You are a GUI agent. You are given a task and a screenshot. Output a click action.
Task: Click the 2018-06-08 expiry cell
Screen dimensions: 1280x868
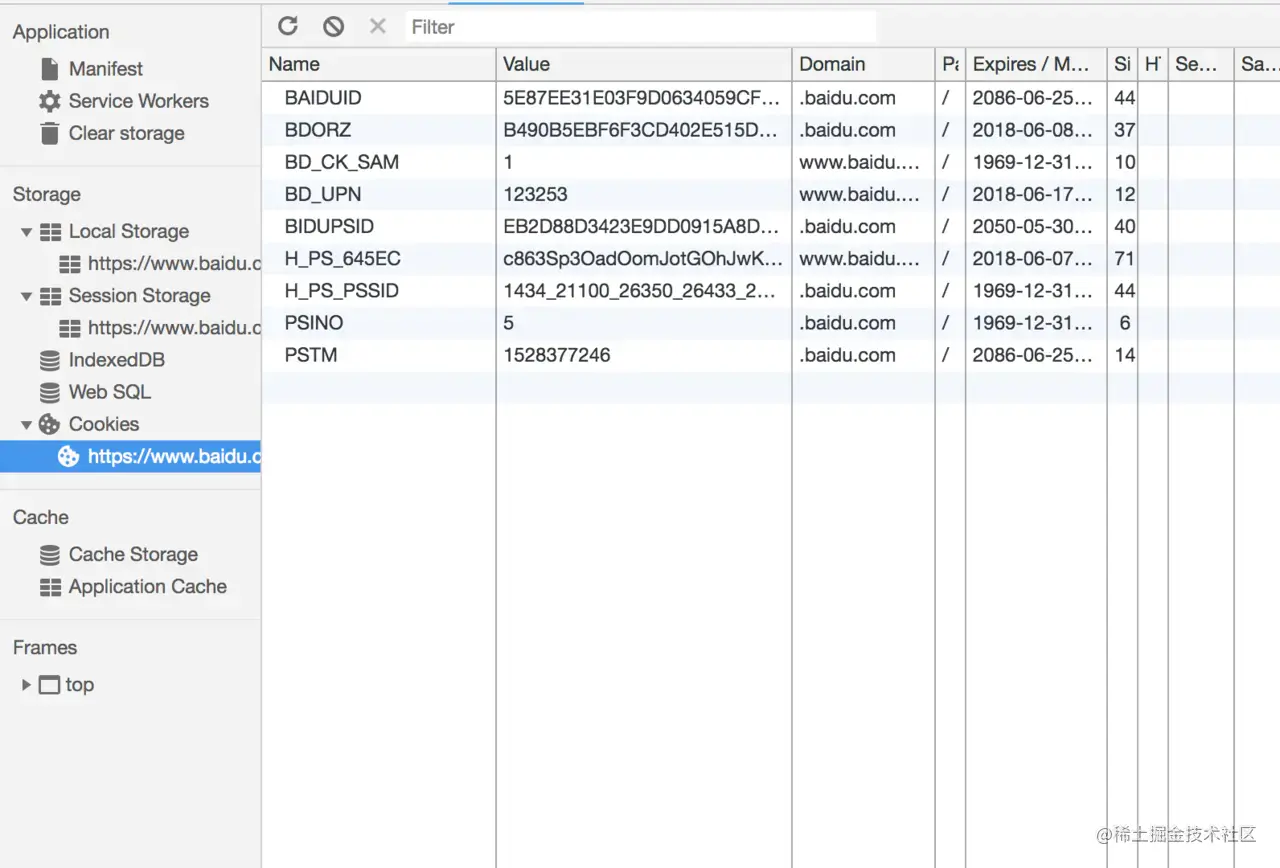[1033, 130]
